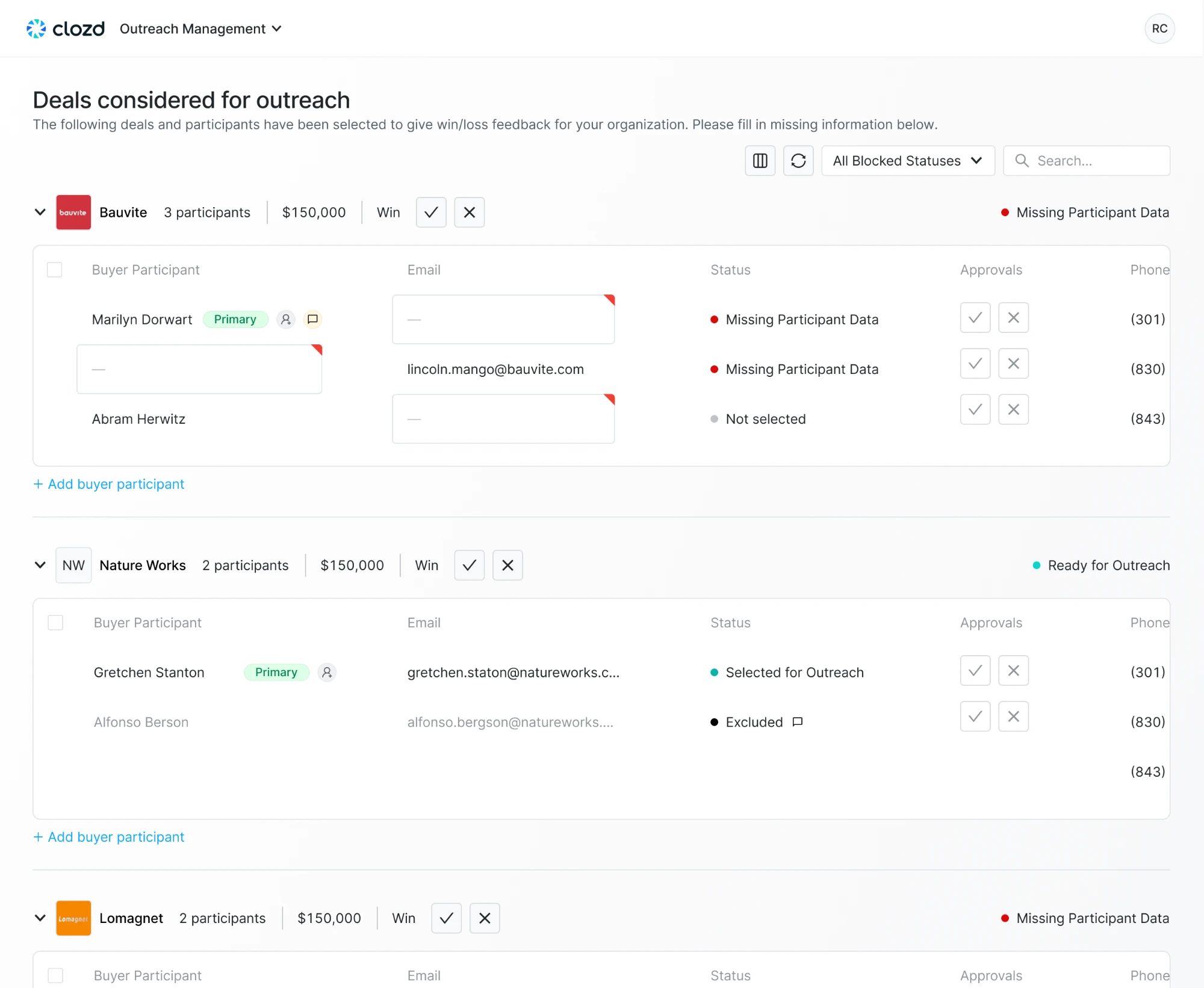The height and width of the screenshot is (988, 1204).
Task: Click Ready for Outreach status label
Action: (1101, 565)
